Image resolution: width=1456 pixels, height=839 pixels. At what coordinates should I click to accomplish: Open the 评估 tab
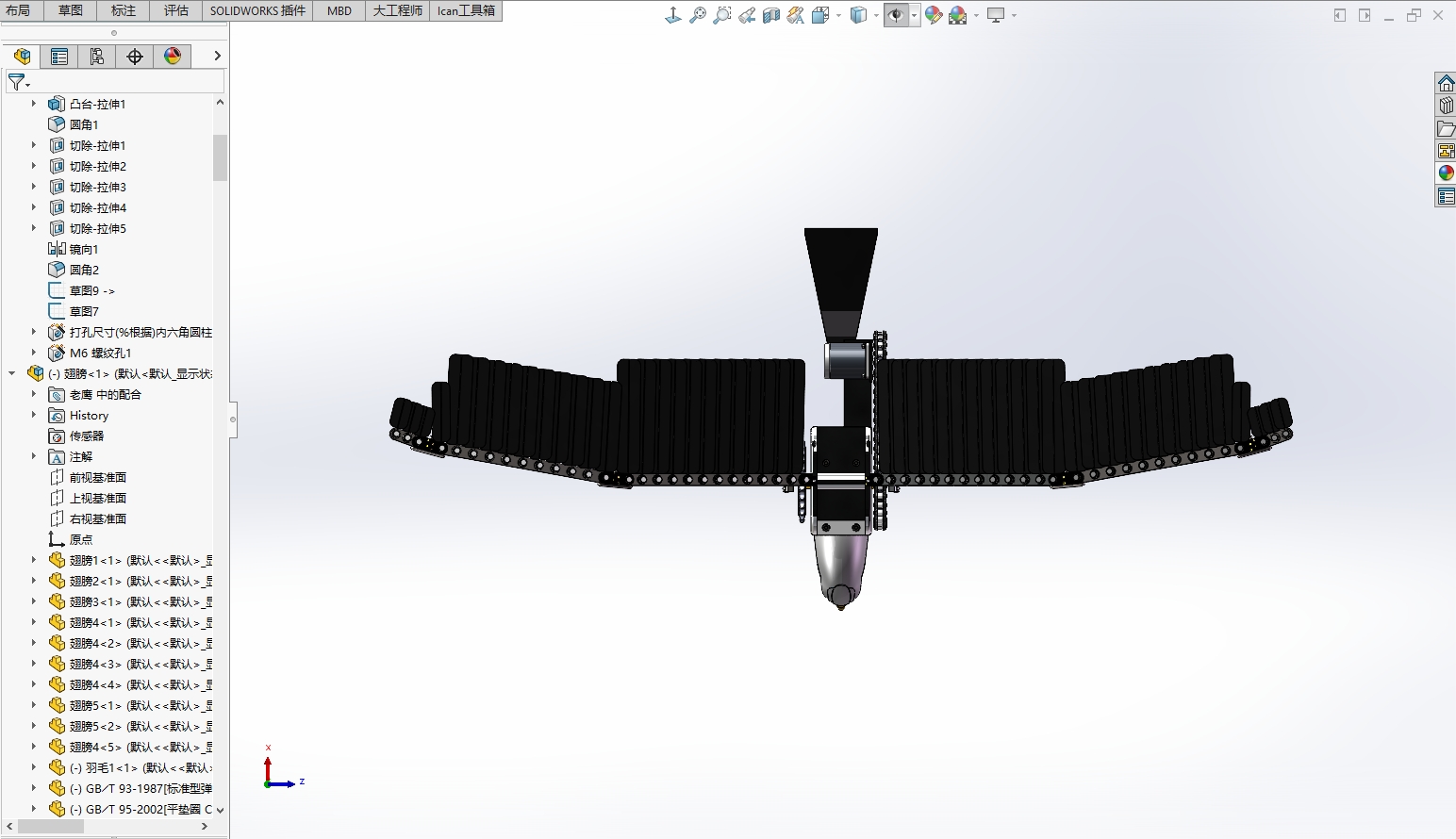tap(176, 10)
